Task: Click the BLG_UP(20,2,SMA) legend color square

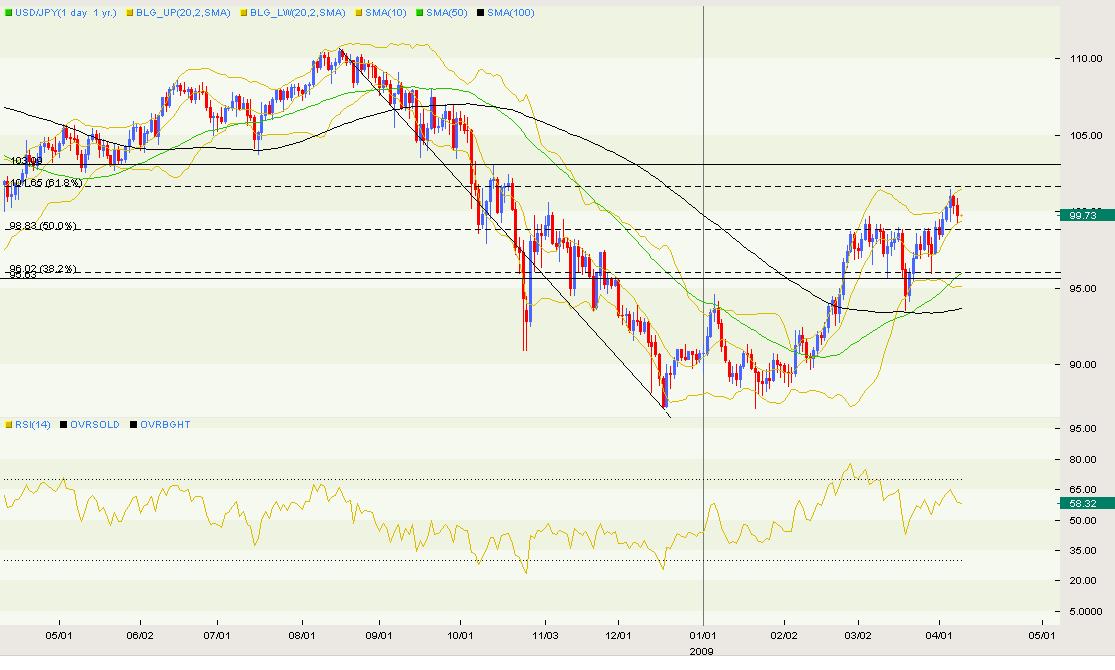Action: click(x=129, y=13)
